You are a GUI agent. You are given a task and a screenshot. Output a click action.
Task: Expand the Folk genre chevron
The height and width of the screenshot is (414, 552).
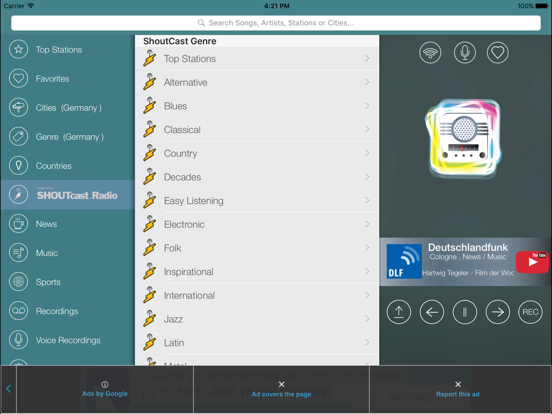[367, 247]
